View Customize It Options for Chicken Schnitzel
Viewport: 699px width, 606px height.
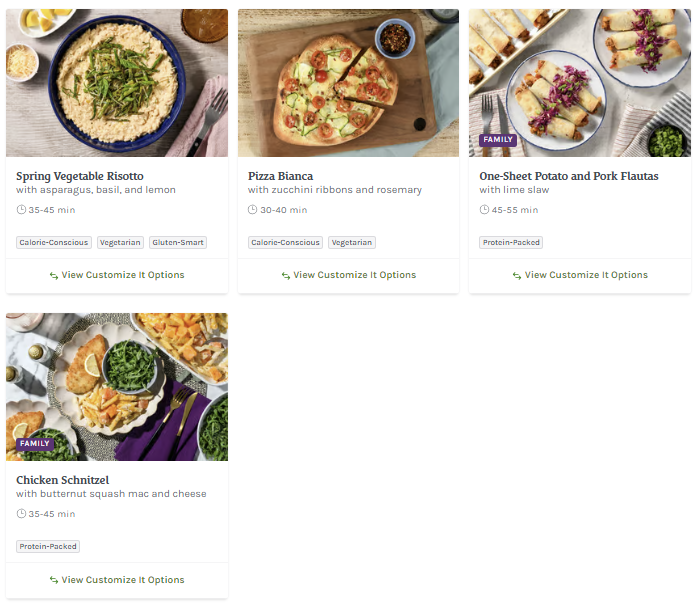tap(123, 580)
